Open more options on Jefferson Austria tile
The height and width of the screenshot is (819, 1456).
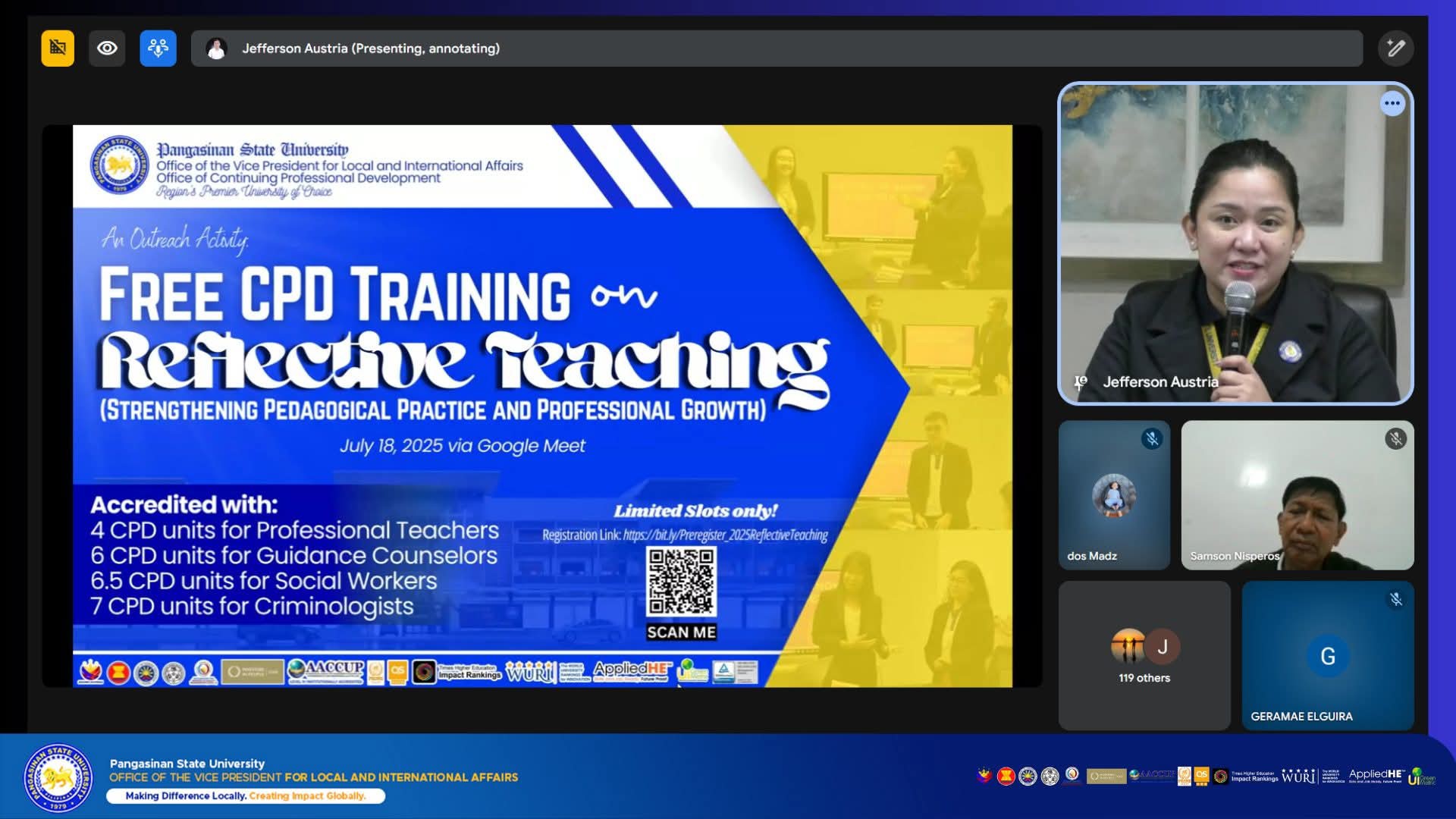[1392, 103]
